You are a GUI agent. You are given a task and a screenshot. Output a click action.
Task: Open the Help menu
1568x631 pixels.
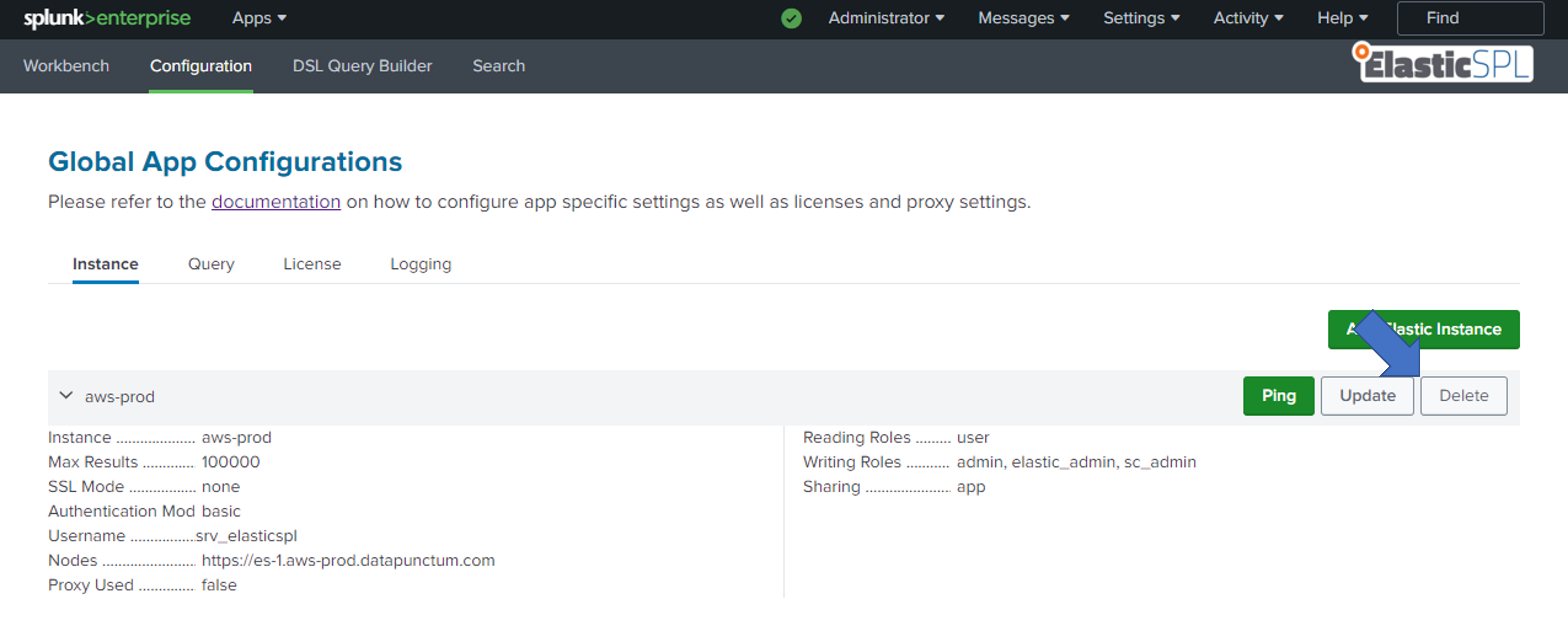pyautogui.click(x=1342, y=18)
